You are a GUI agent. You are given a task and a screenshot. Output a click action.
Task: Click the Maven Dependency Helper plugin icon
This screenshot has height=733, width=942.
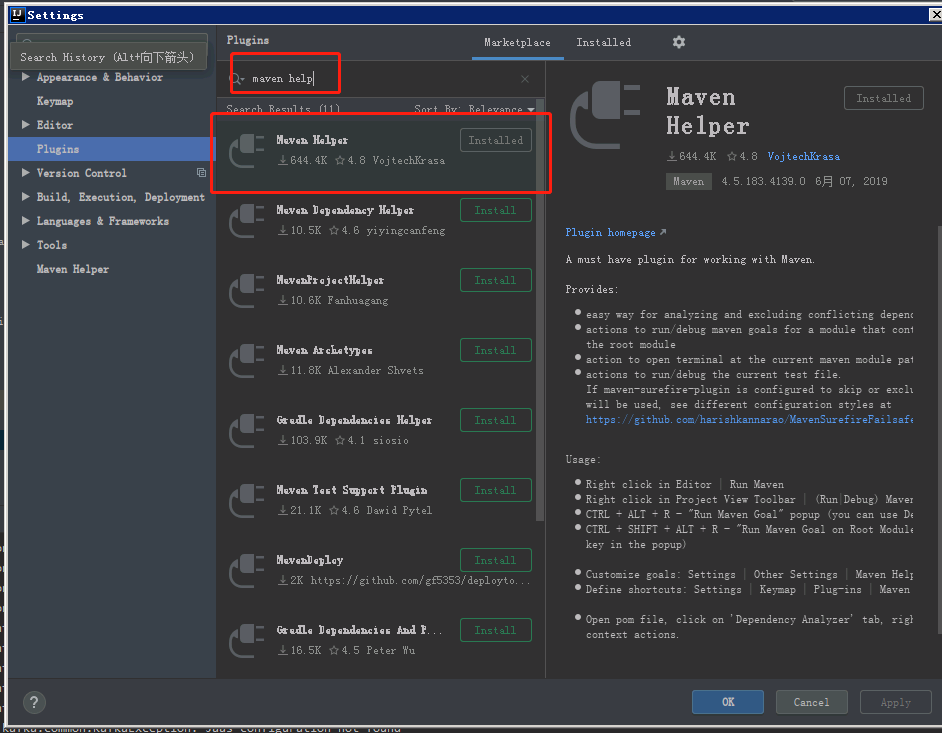pos(247,221)
